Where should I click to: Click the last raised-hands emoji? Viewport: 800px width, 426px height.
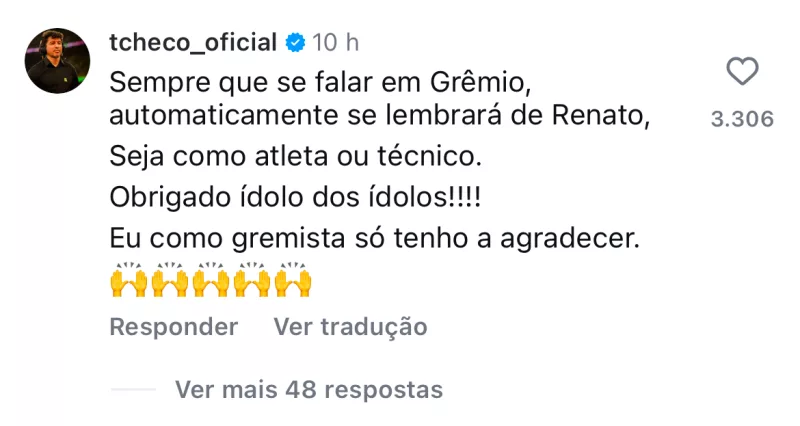click(x=293, y=280)
